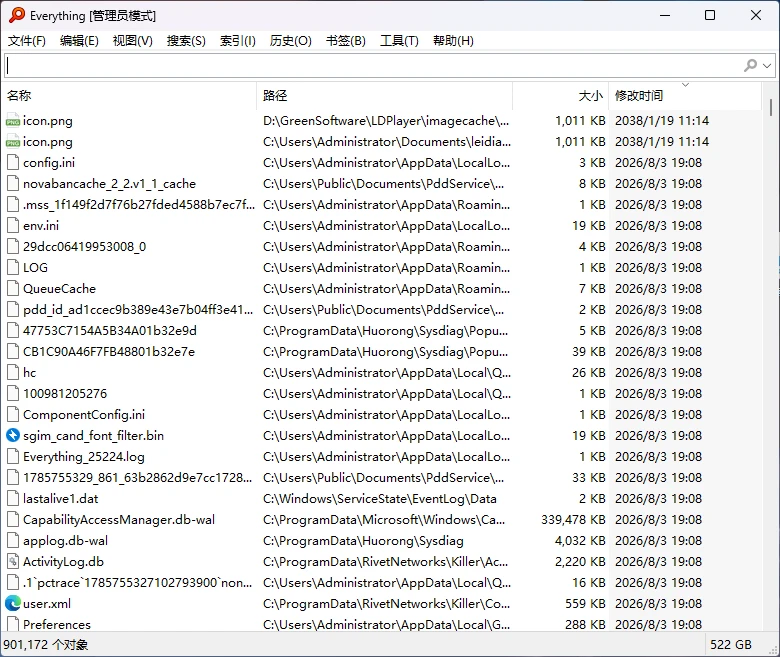Click file icon beside LOG
Image resolution: width=780 pixels, height=657 pixels.
tap(13, 268)
